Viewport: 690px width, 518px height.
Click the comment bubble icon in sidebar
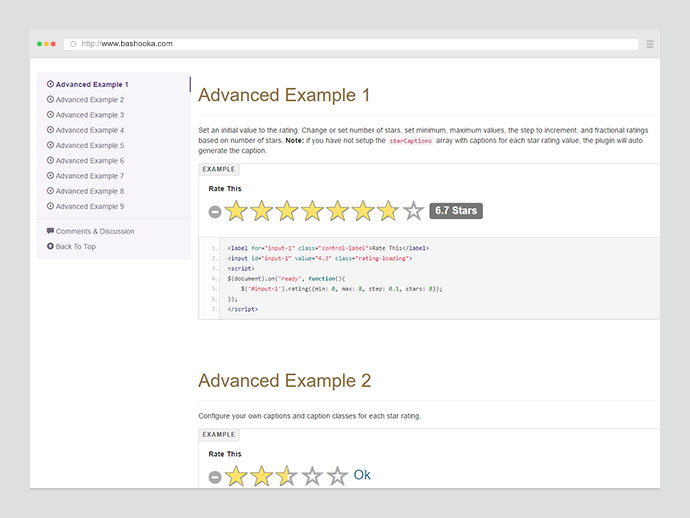[x=50, y=231]
